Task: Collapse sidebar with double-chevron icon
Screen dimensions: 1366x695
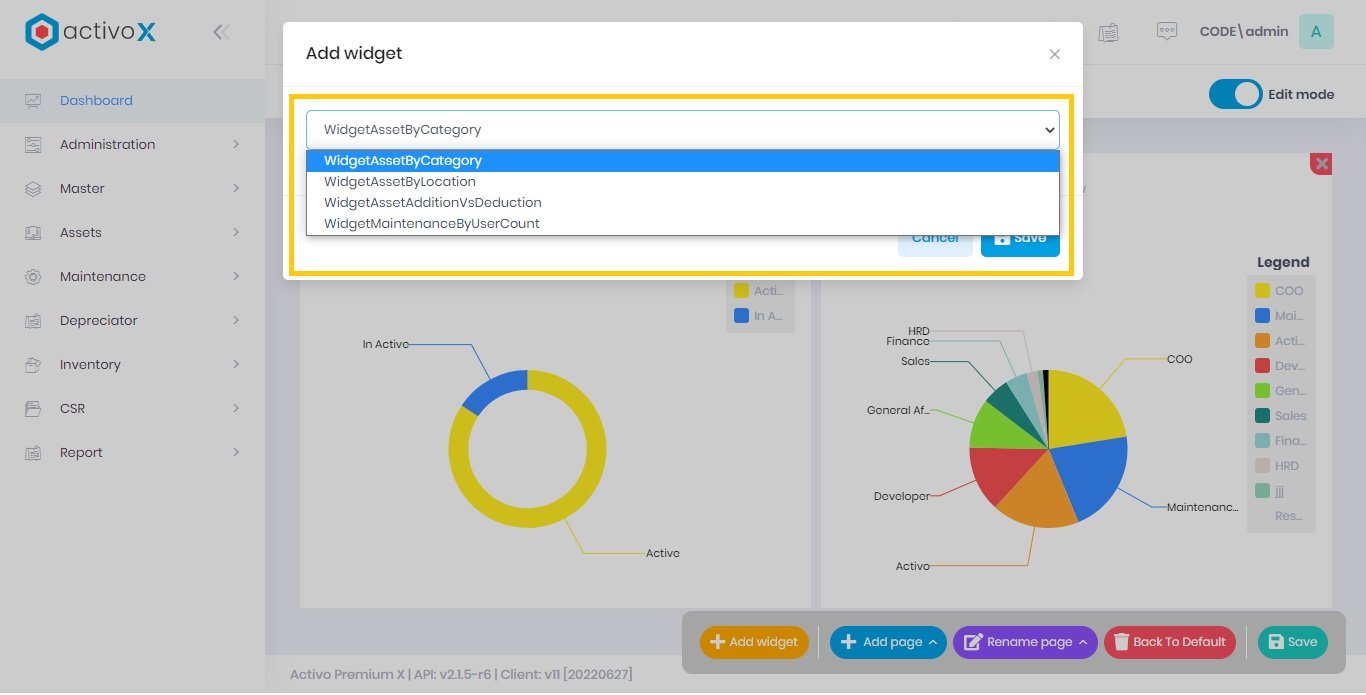Action: pyautogui.click(x=221, y=32)
